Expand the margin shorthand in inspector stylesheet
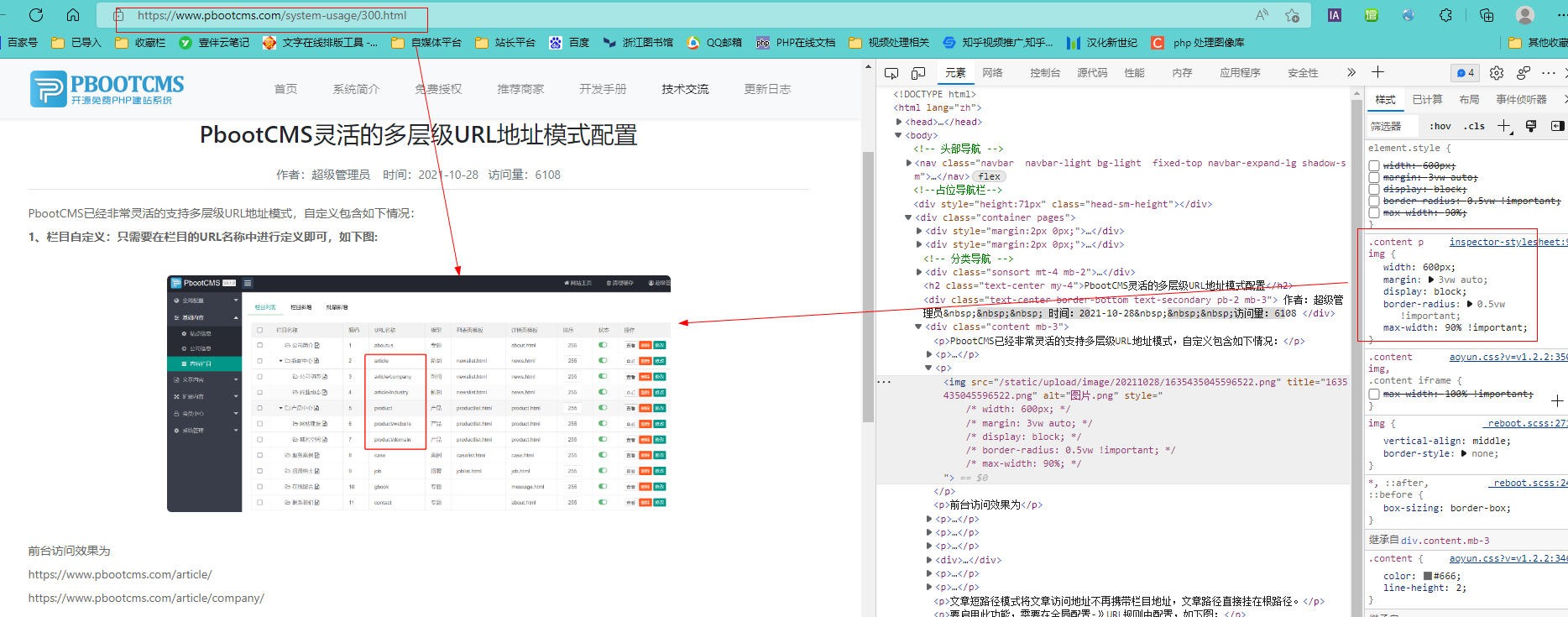Viewport: 1568px width, 617px height. 1431,280
